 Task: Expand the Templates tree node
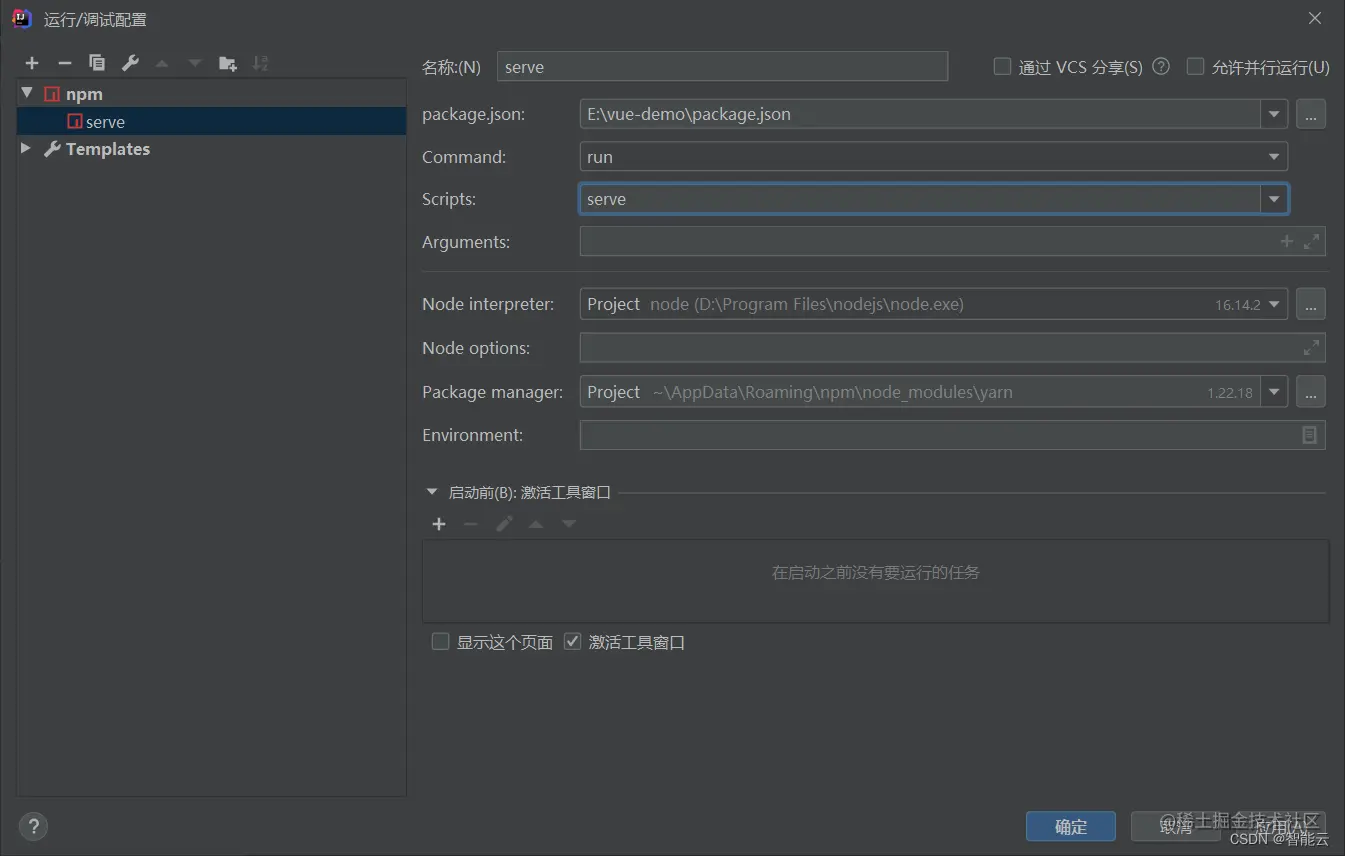(x=26, y=148)
